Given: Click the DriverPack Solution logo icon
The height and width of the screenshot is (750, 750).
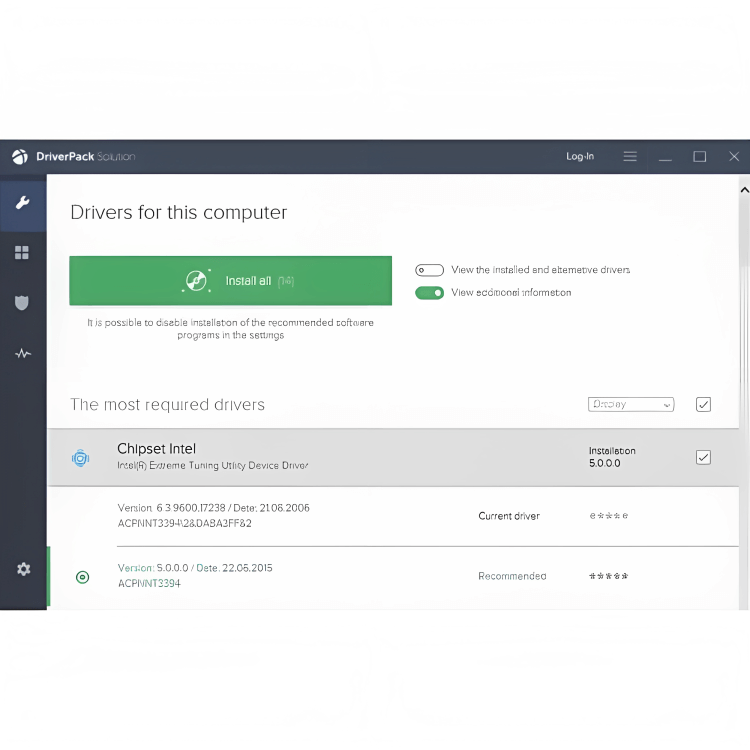Looking at the screenshot, I should 20,157.
